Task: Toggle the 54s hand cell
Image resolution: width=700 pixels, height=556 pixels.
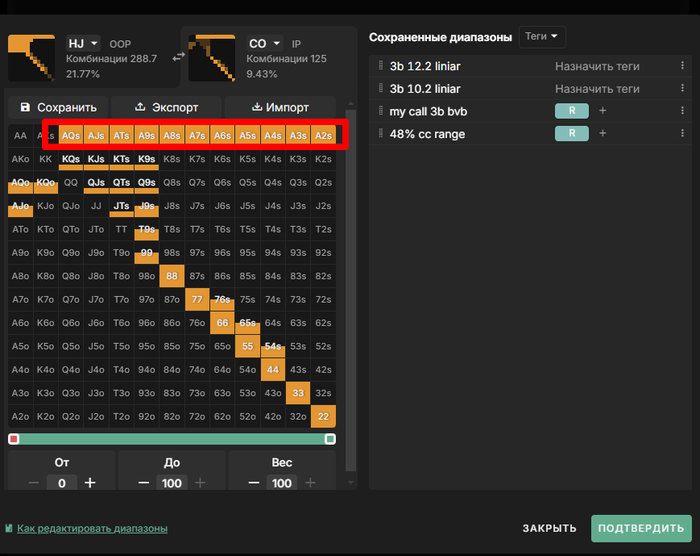Action: [273, 346]
